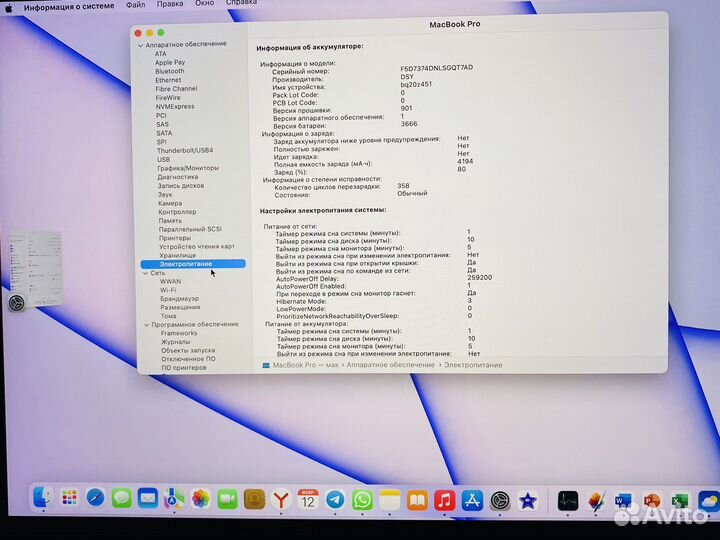
Task: Open the Справка menu
Action: pos(241,3)
